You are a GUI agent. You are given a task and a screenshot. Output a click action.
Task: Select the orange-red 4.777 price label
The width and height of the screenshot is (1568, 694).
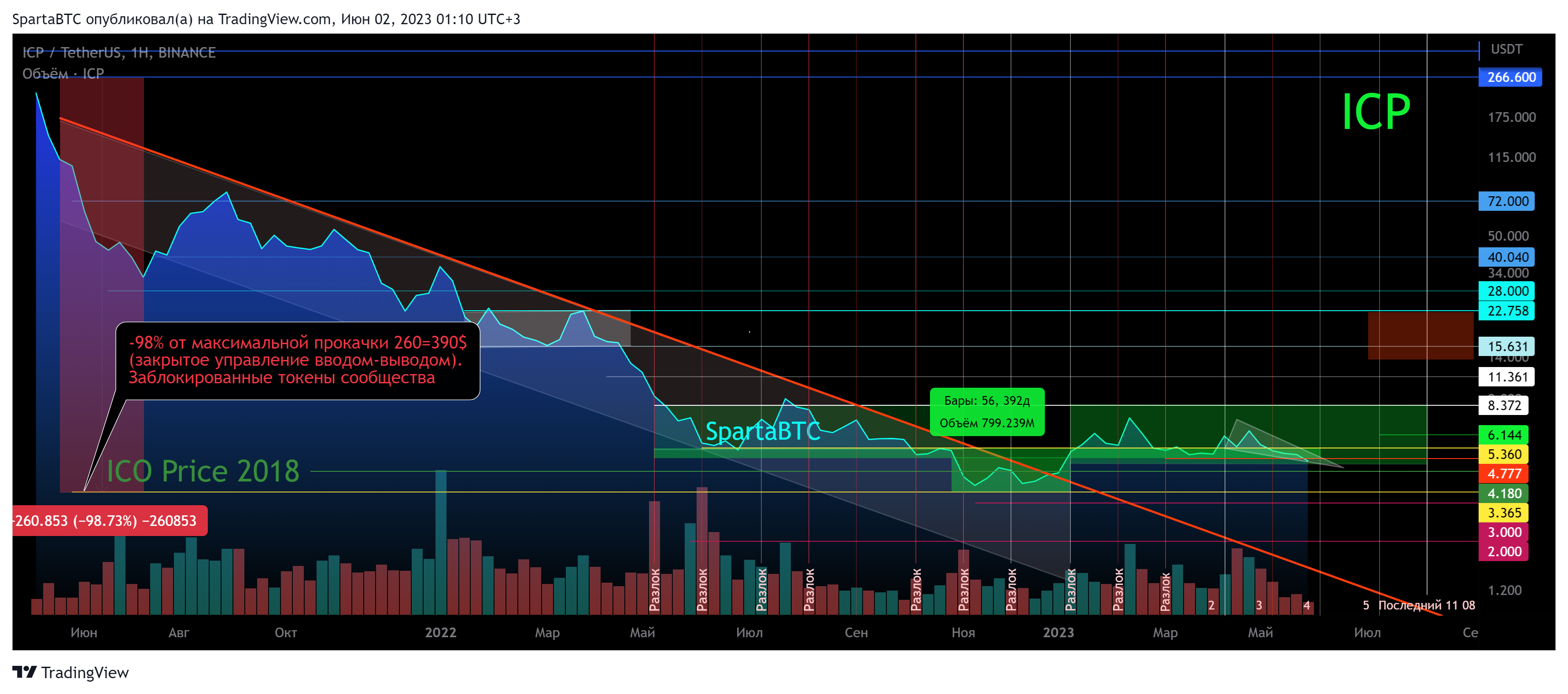click(x=1503, y=474)
